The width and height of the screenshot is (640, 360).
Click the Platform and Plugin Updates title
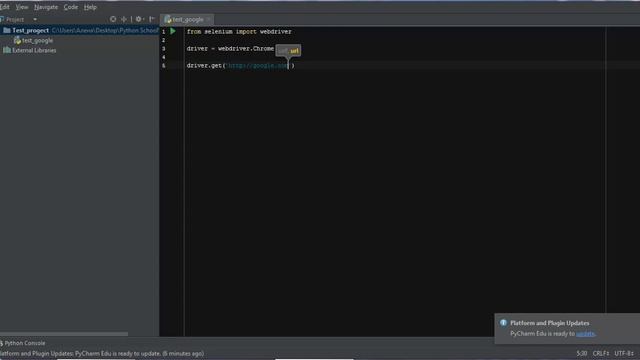549,323
